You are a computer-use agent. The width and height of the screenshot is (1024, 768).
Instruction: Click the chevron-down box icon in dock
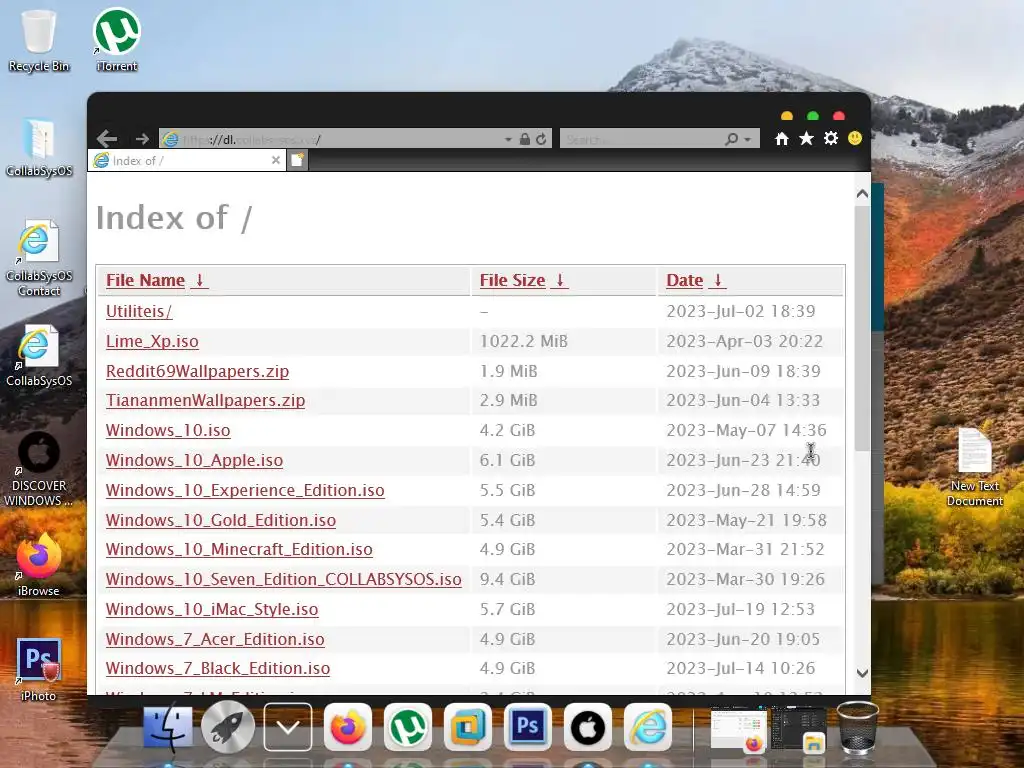point(287,727)
